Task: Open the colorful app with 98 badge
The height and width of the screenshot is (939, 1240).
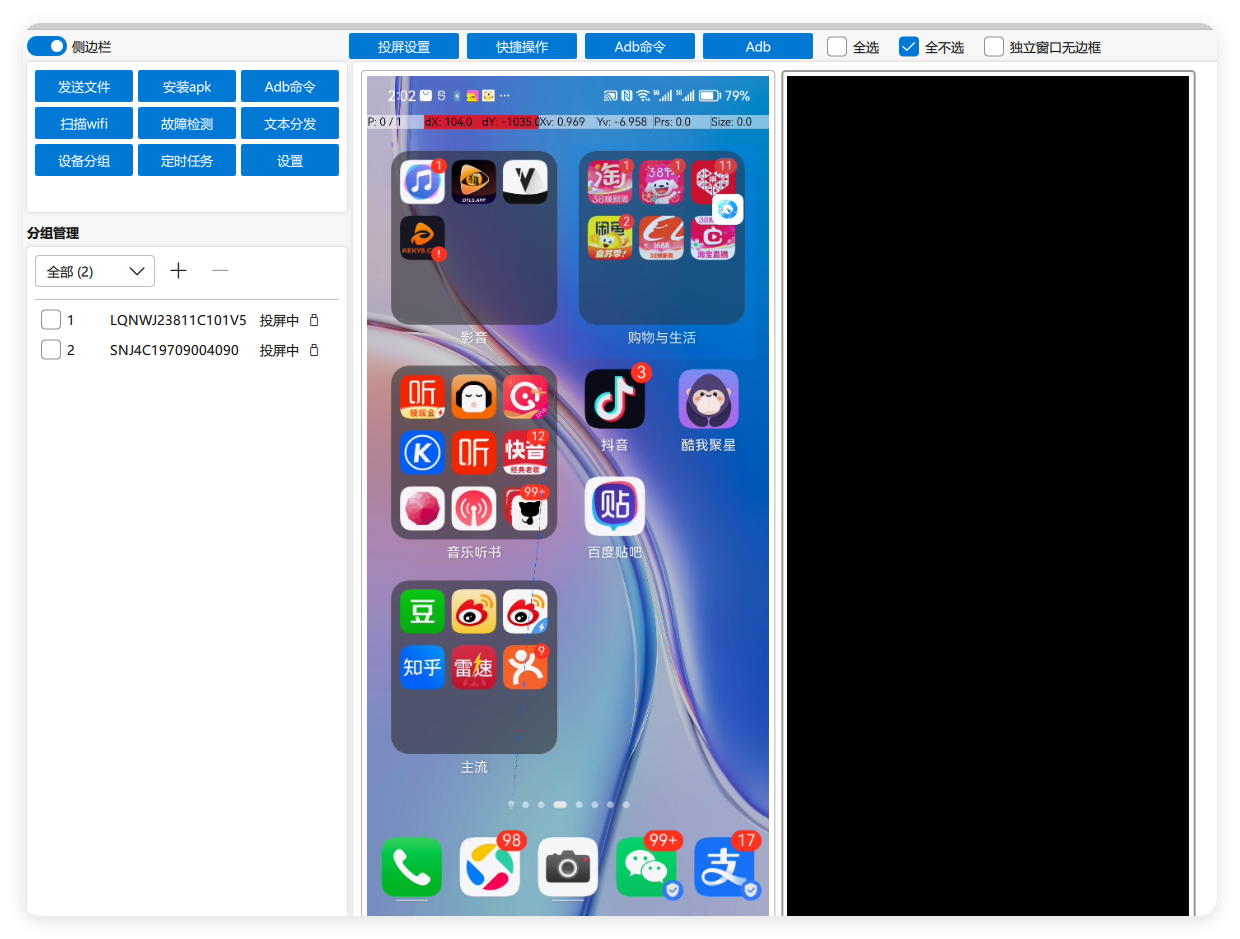Action: click(490, 866)
